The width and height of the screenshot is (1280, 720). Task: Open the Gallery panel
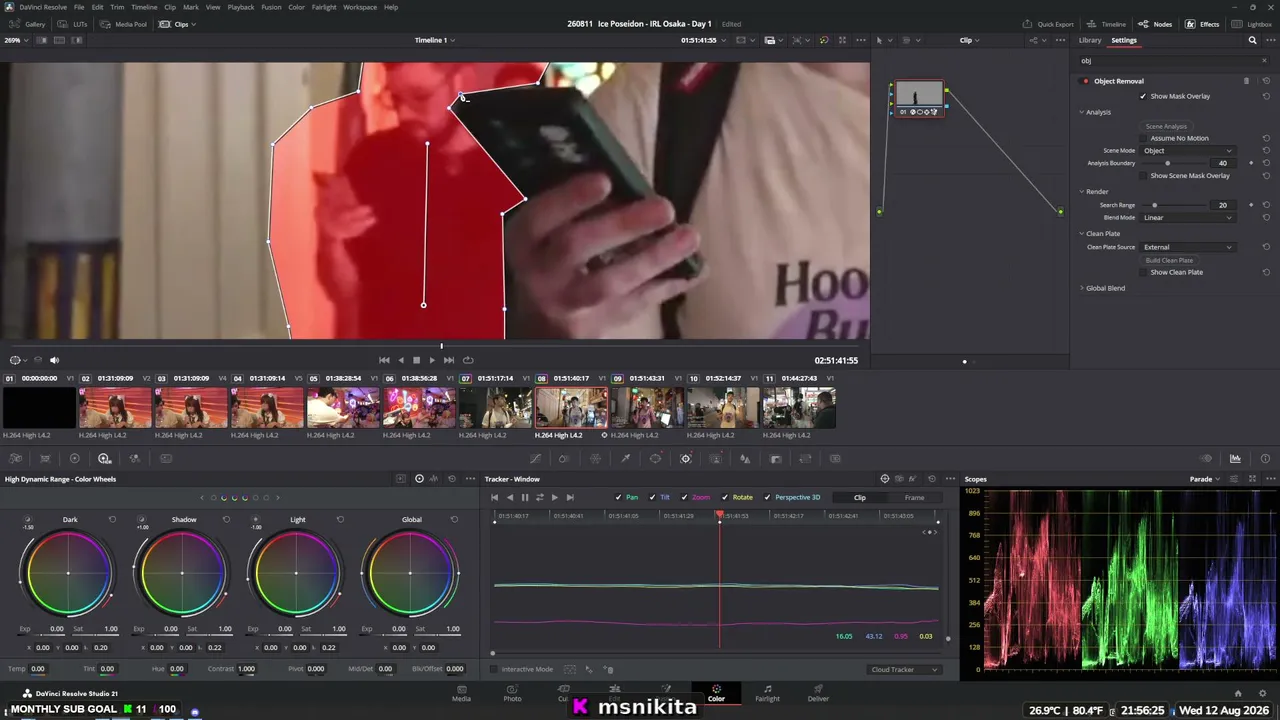pos(28,24)
